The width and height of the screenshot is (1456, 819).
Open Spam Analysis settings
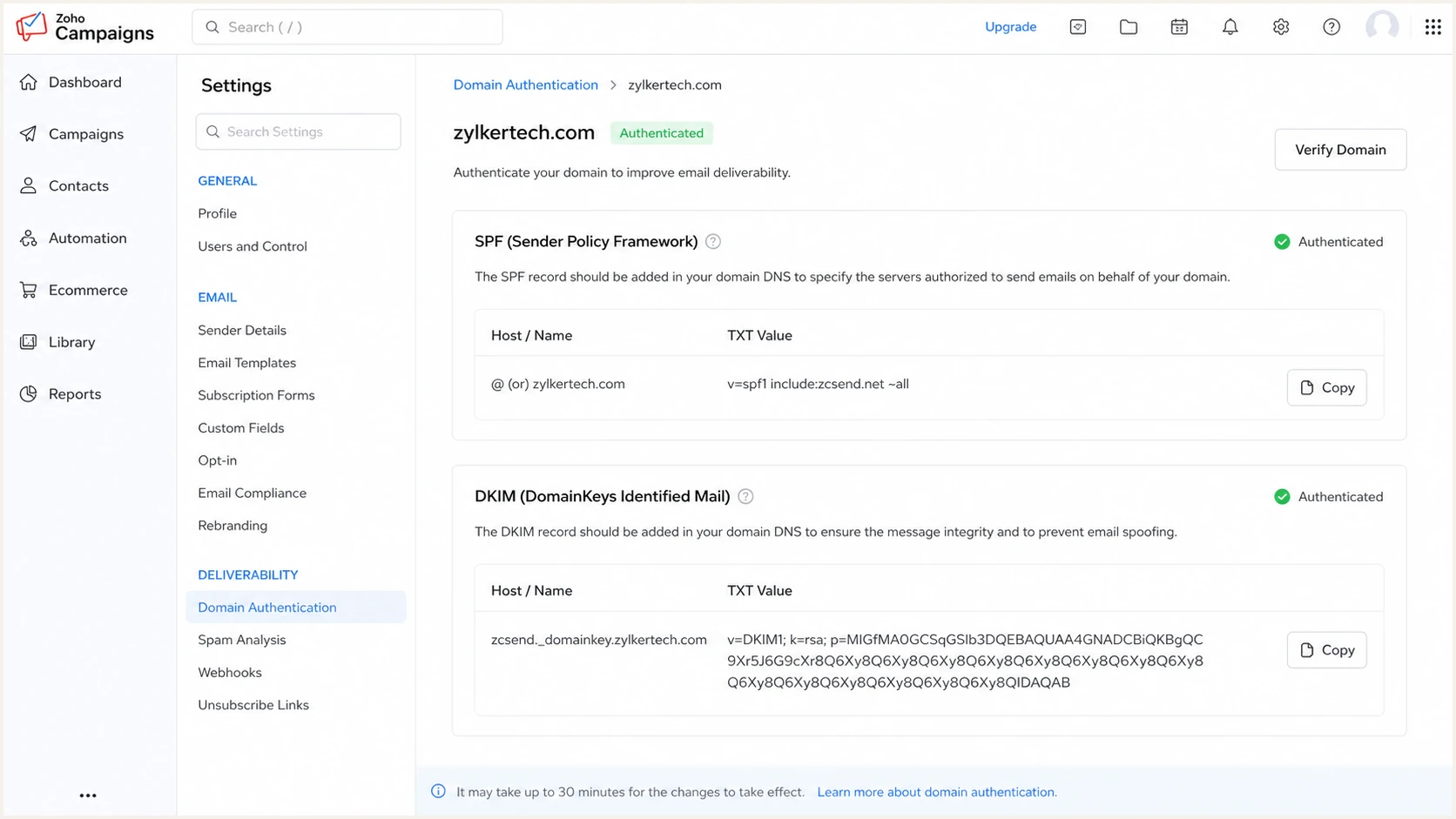click(x=241, y=640)
